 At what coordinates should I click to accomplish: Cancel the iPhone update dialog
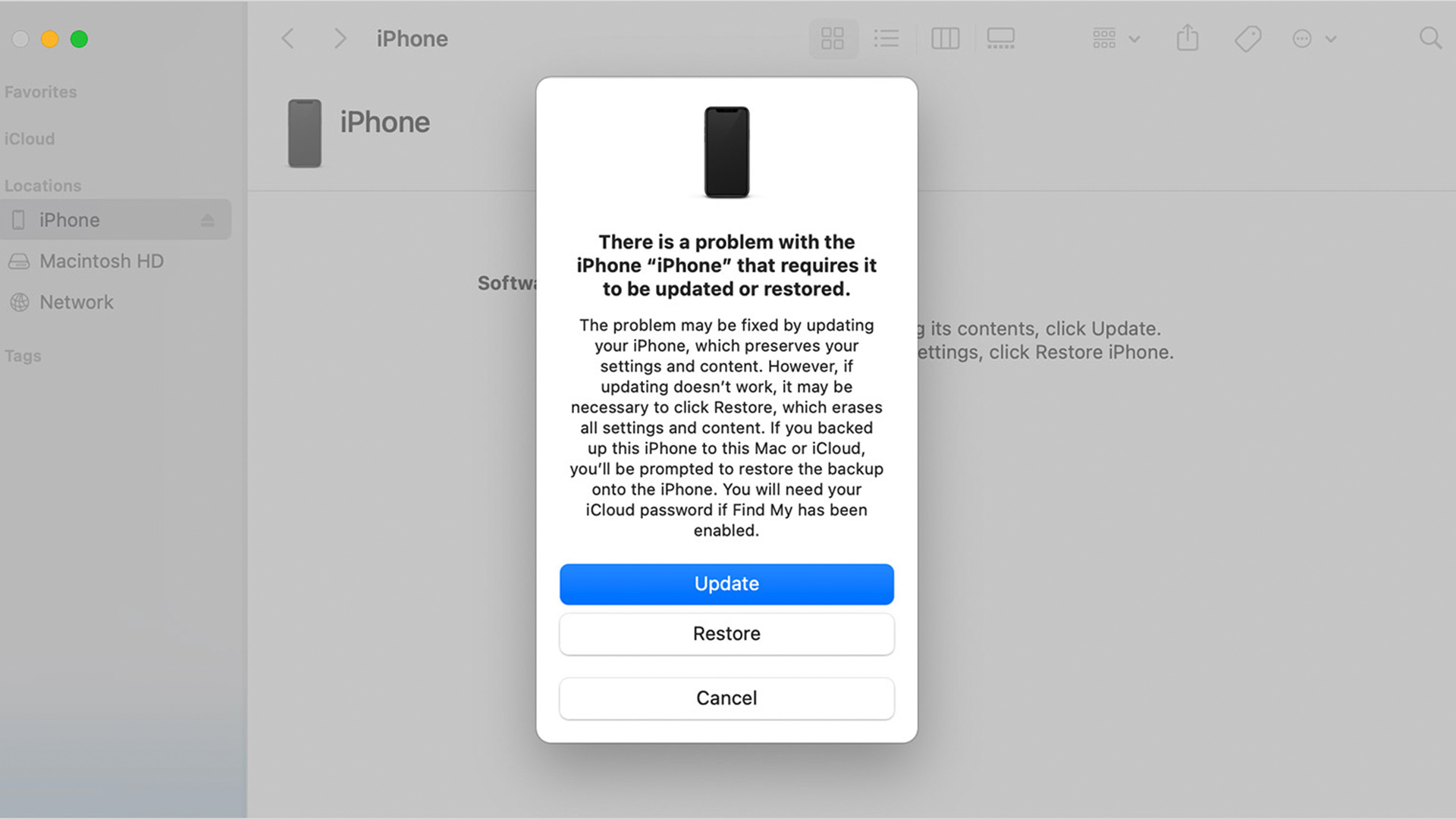(726, 697)
